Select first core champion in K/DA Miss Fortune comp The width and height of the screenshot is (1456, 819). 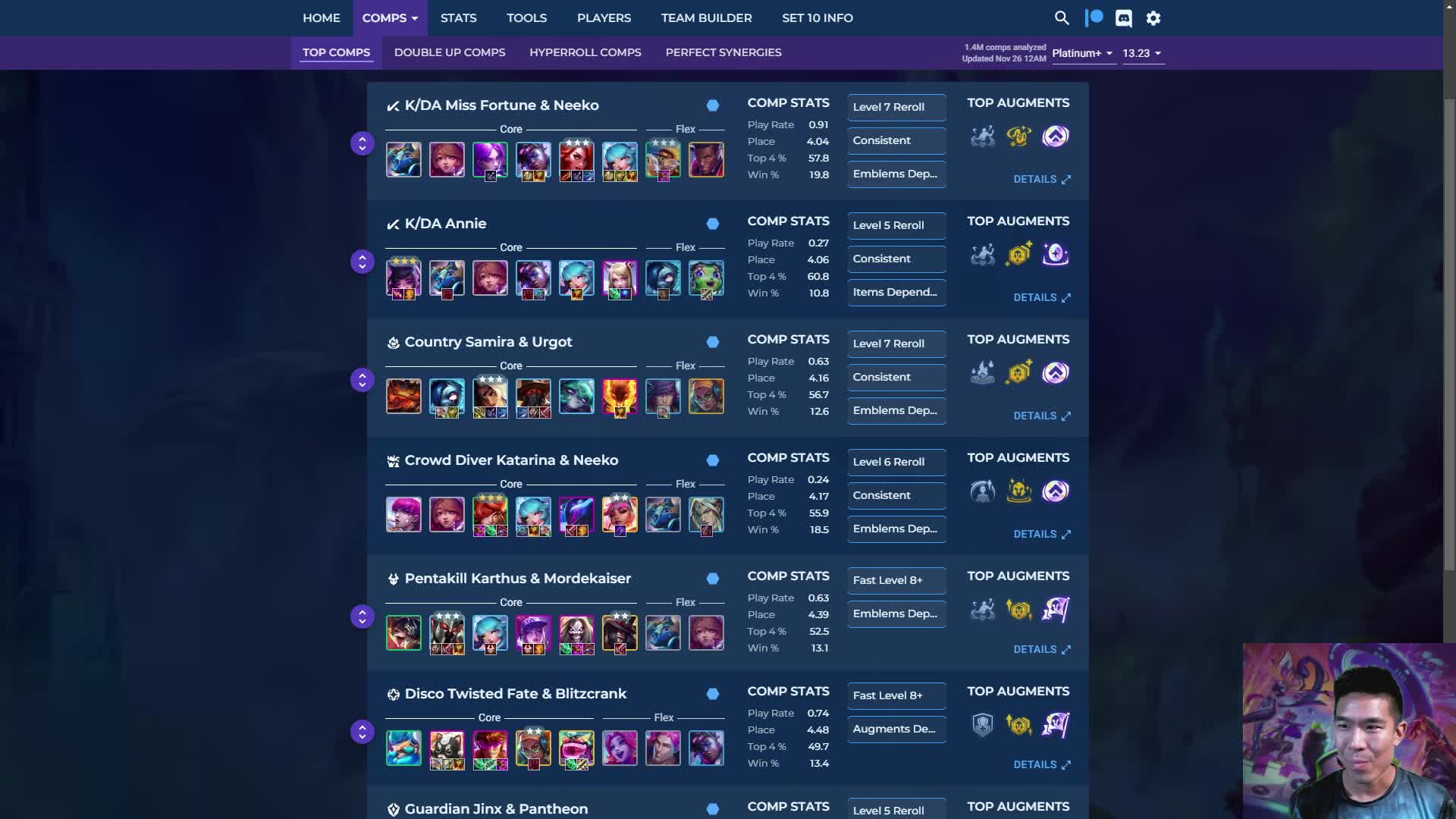point(403,160)
